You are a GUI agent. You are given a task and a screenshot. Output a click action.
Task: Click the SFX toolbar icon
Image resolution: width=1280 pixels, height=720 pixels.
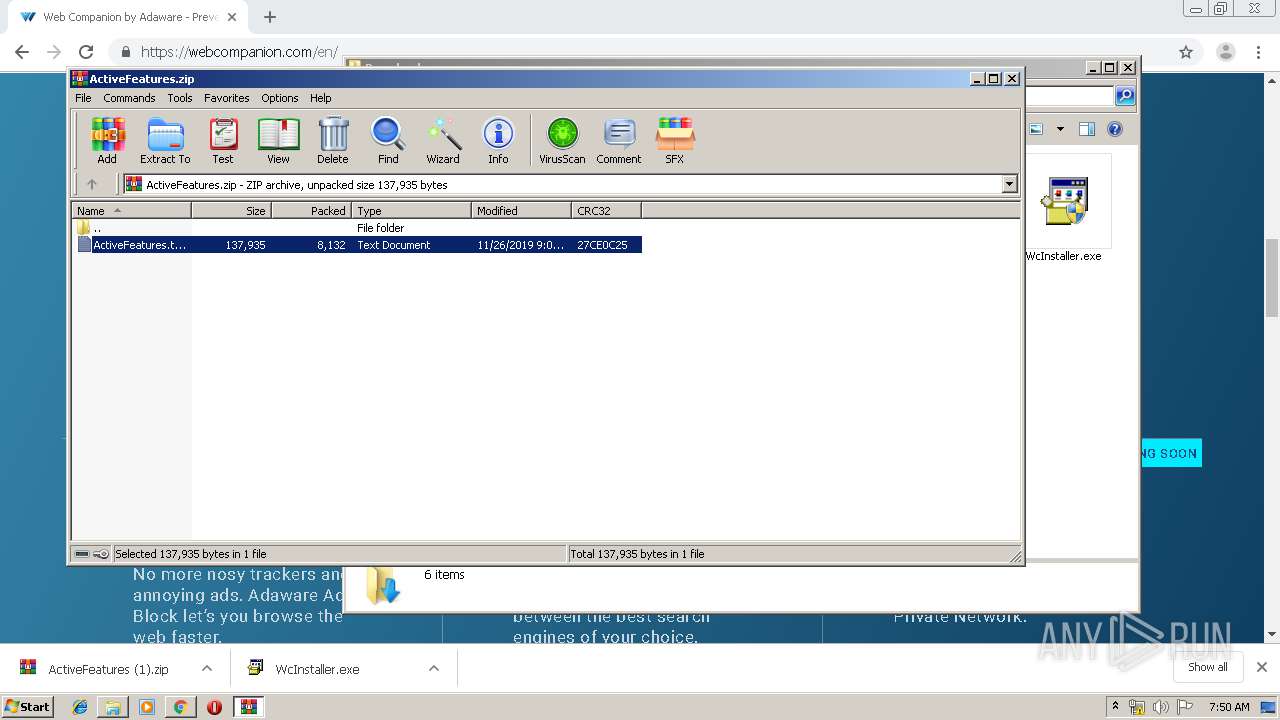(x=675, y=140)
